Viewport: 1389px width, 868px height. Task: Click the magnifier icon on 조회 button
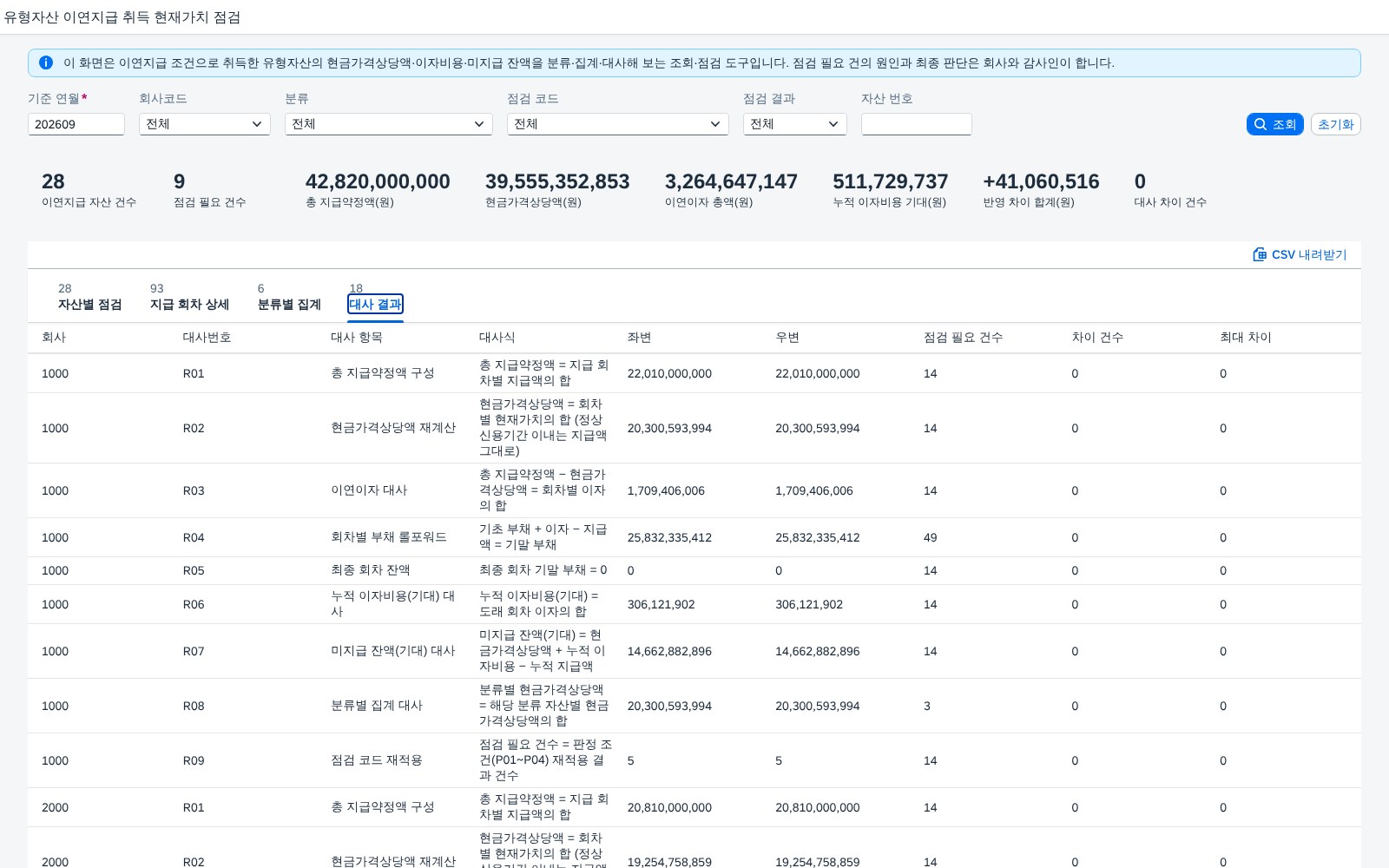point(1261,124)
